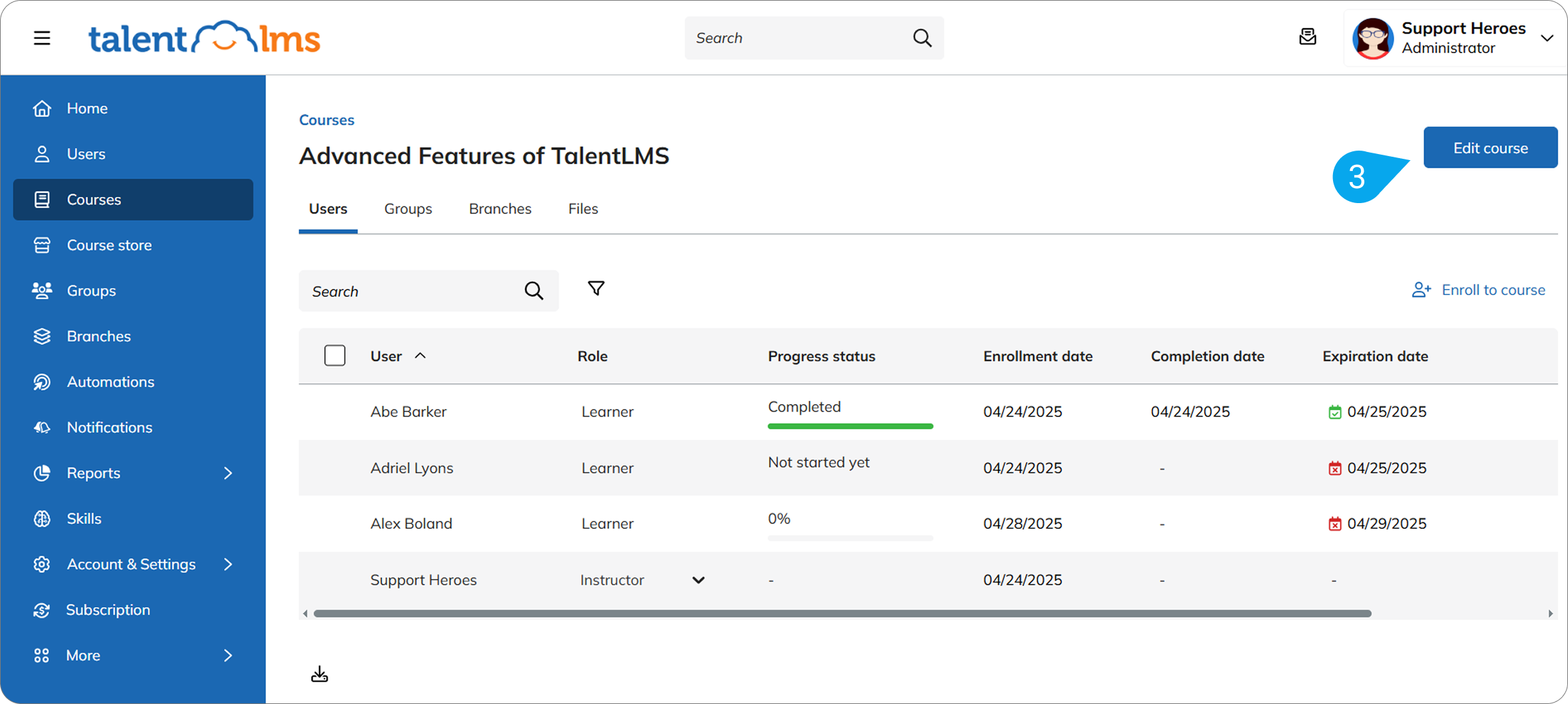1568x704 pixels.
Task: Click the More grid icon
Action: click(42, 656)
